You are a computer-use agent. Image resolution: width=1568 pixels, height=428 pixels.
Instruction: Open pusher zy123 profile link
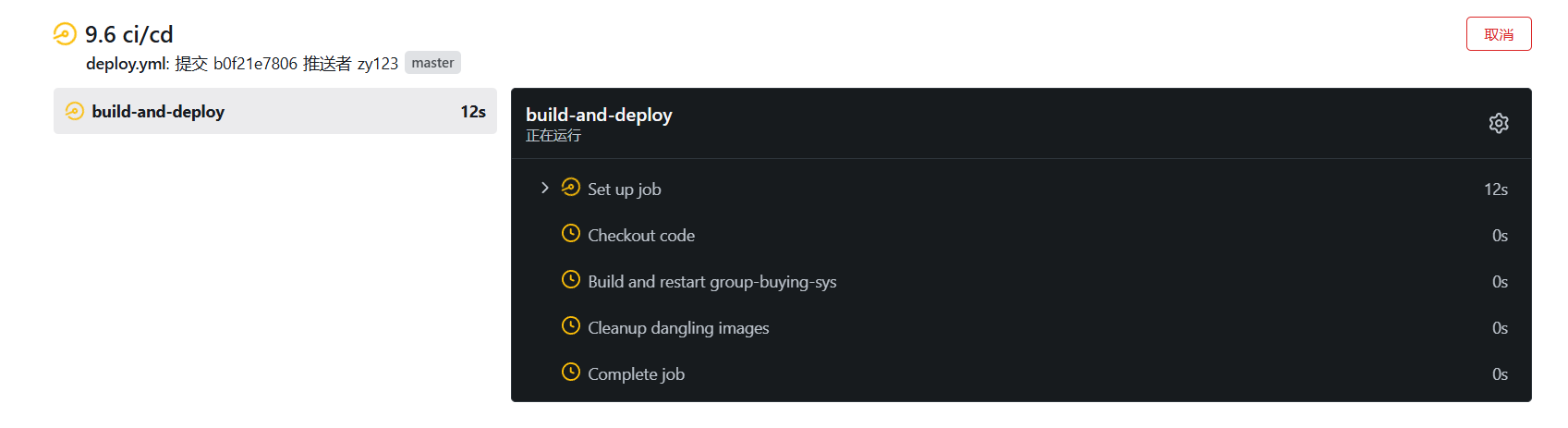coord(378,63)
